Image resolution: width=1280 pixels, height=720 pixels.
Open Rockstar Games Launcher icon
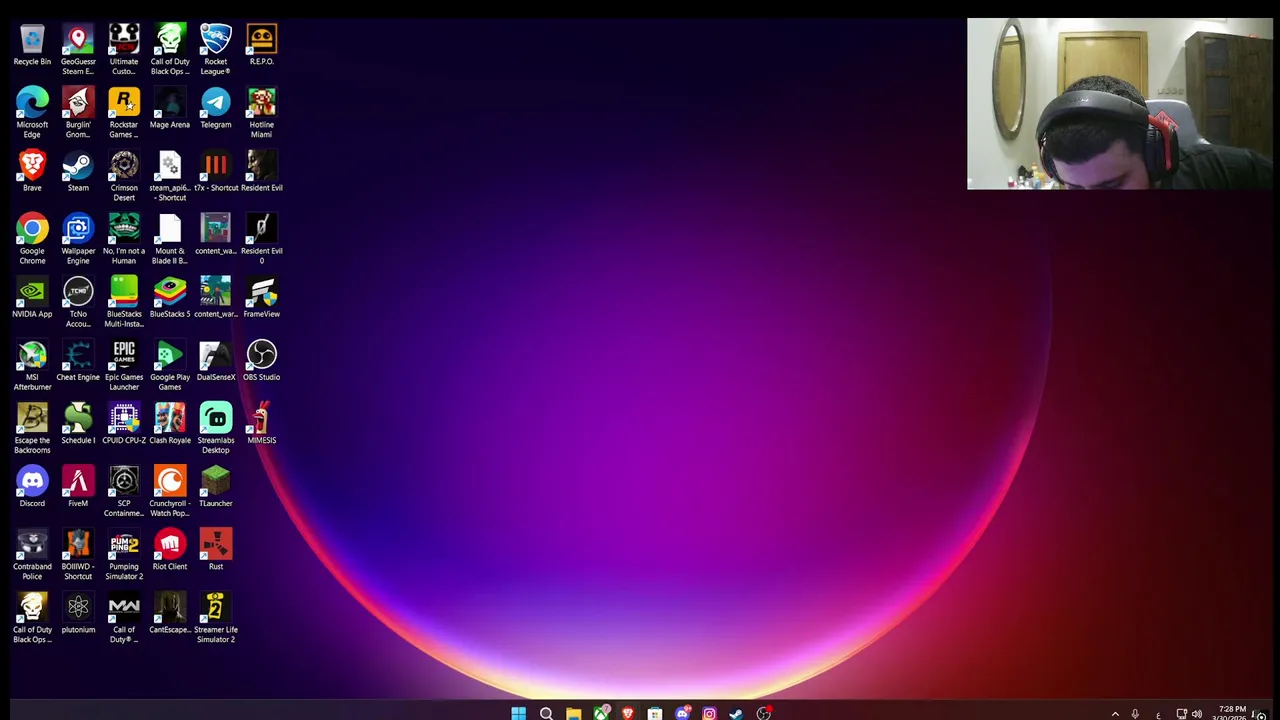click(x=124, y=113)
